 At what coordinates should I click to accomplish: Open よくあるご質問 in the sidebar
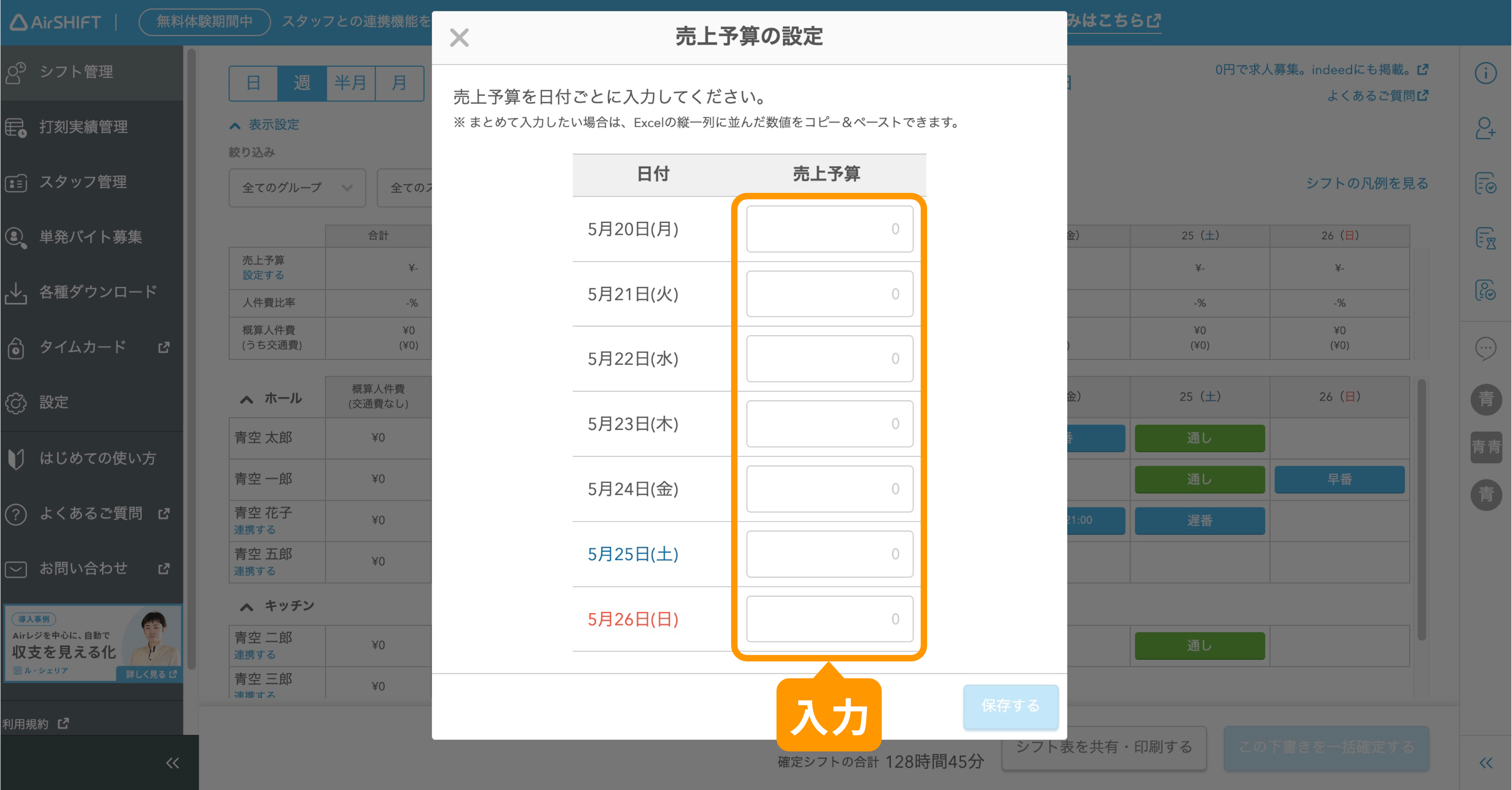(92, 514)
